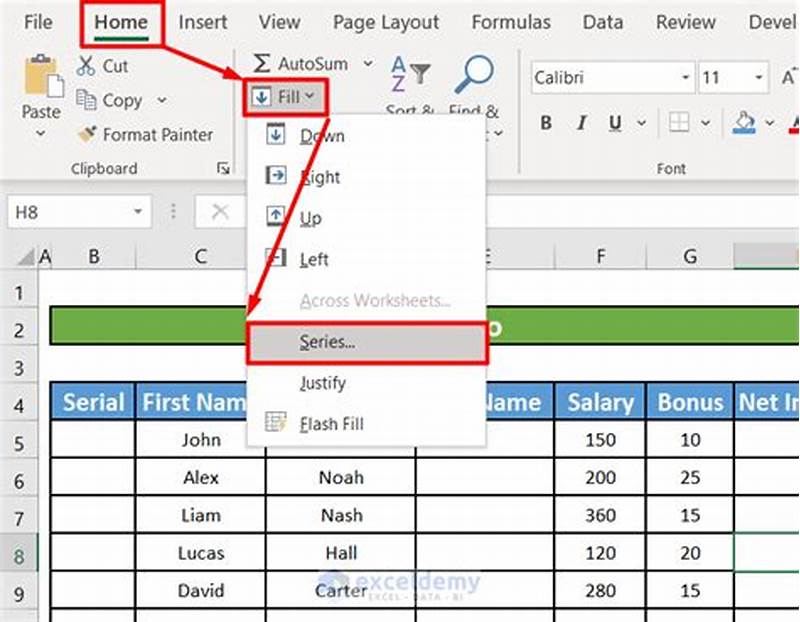Open the Page Layout tab
Image resolution: width=800 pixels, height=622 pixels.
[386, 22]
